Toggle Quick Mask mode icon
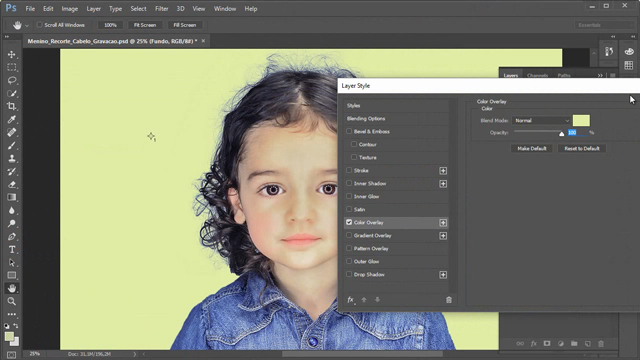Screen dimensions: 640x360 pos(11,355)
